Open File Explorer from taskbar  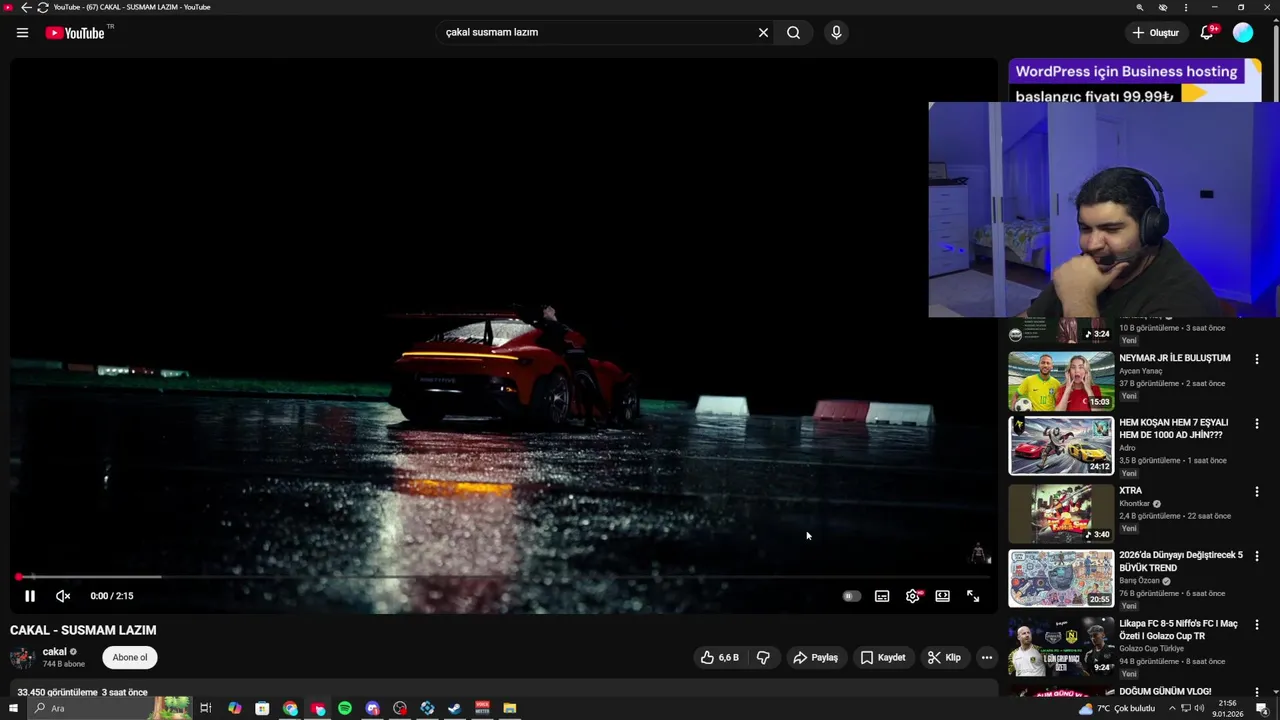click(x=510, y=708)
